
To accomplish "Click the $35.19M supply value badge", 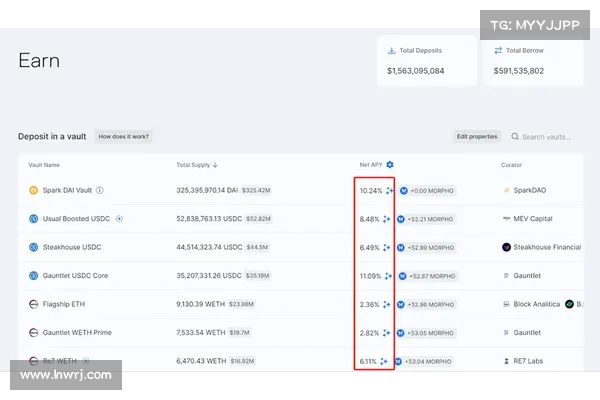I will (x=257, y=276).
